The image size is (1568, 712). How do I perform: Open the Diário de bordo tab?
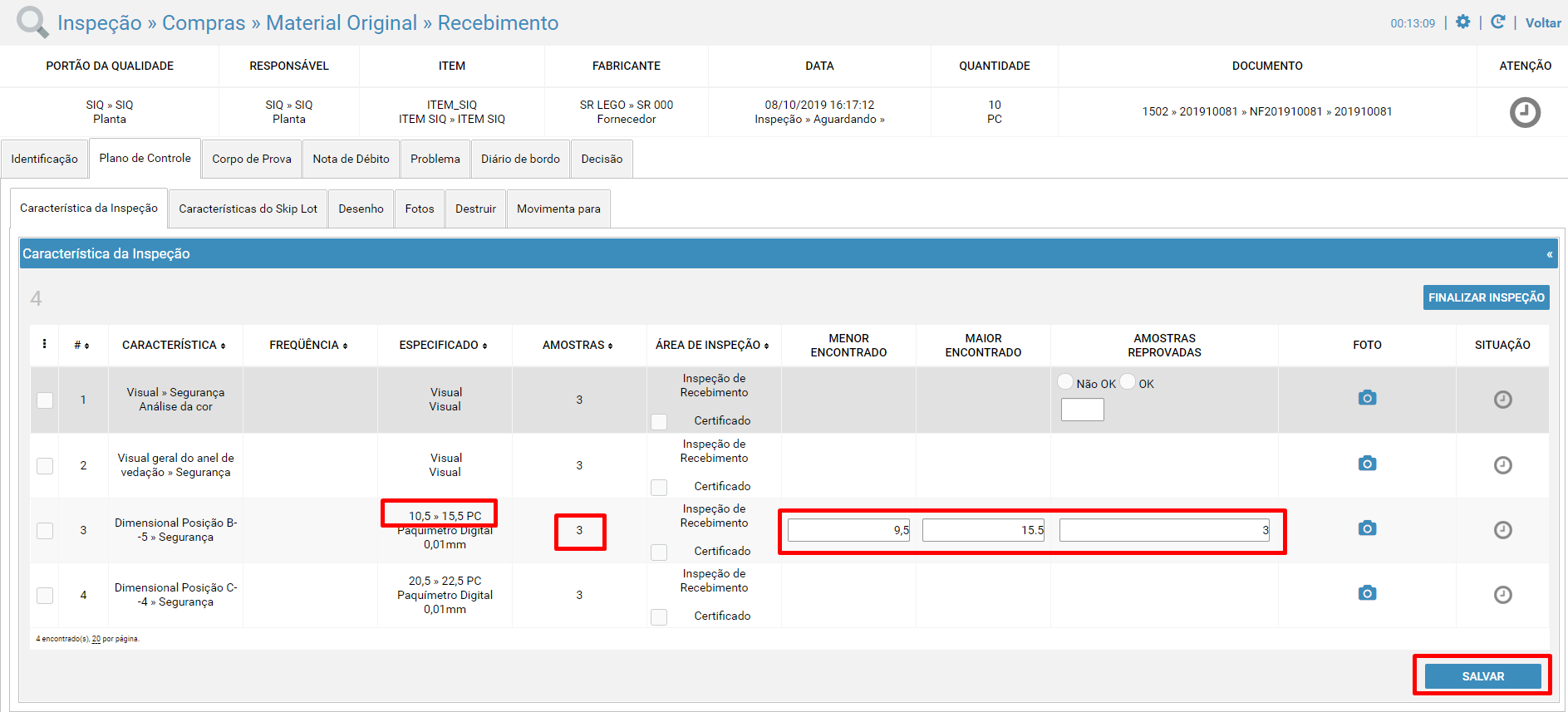pyautogui.click(x=520, y=159)
